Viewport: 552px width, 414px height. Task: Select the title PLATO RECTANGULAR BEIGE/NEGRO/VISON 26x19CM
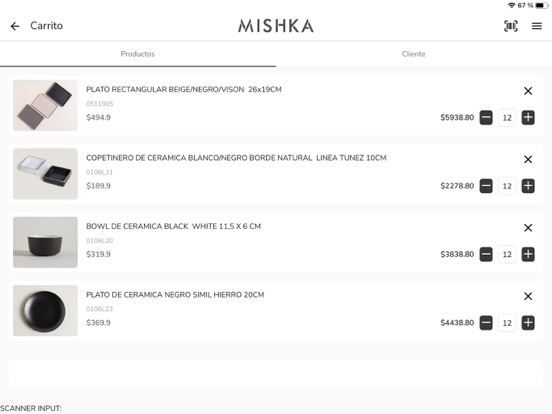[x=184, y=89]
